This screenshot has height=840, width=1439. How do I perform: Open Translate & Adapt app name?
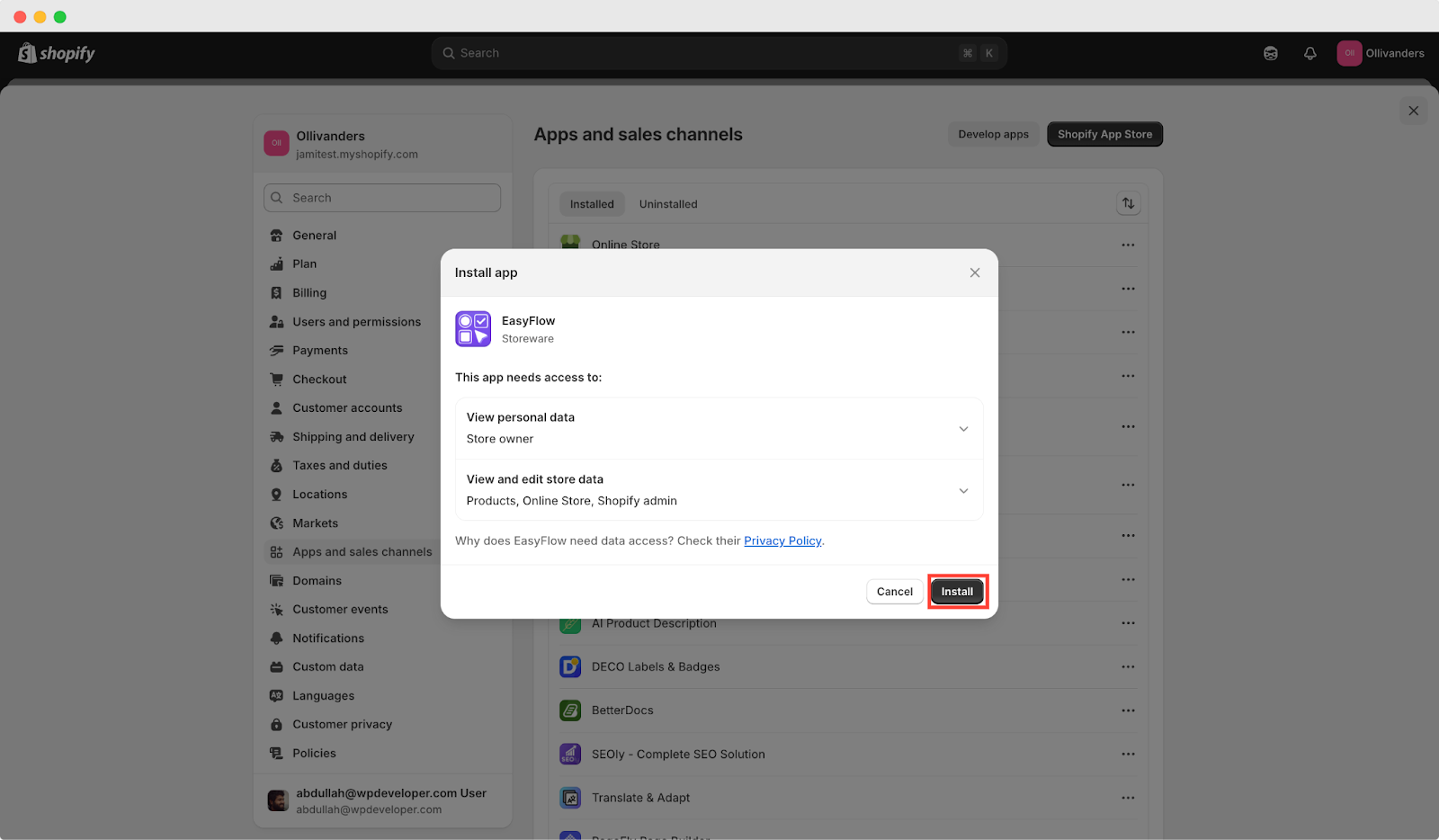640,798
